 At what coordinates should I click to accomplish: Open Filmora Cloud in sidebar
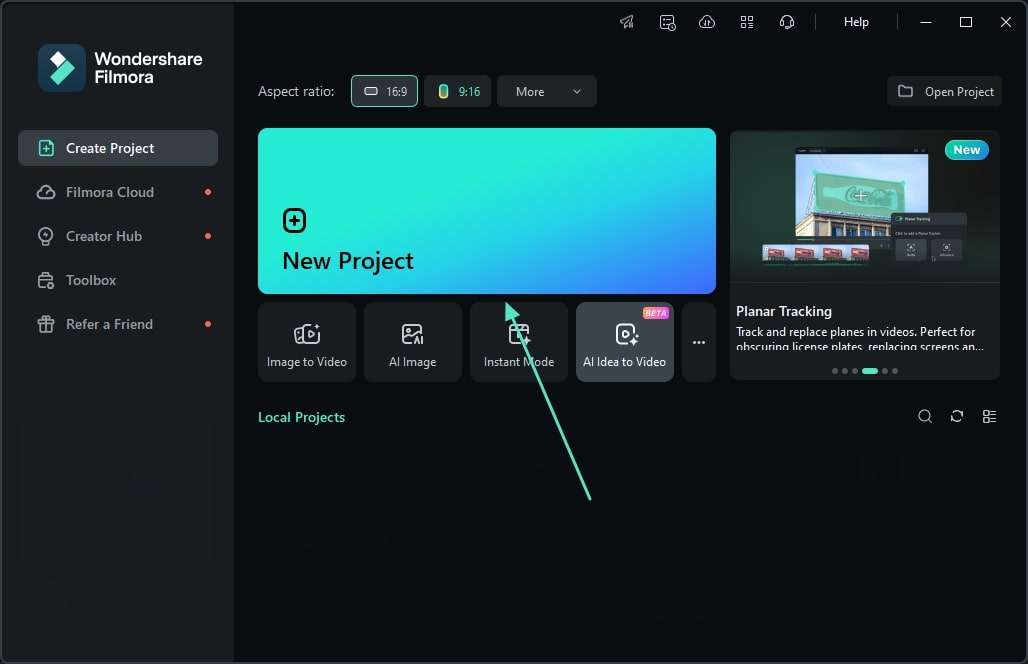coord(118,192)
